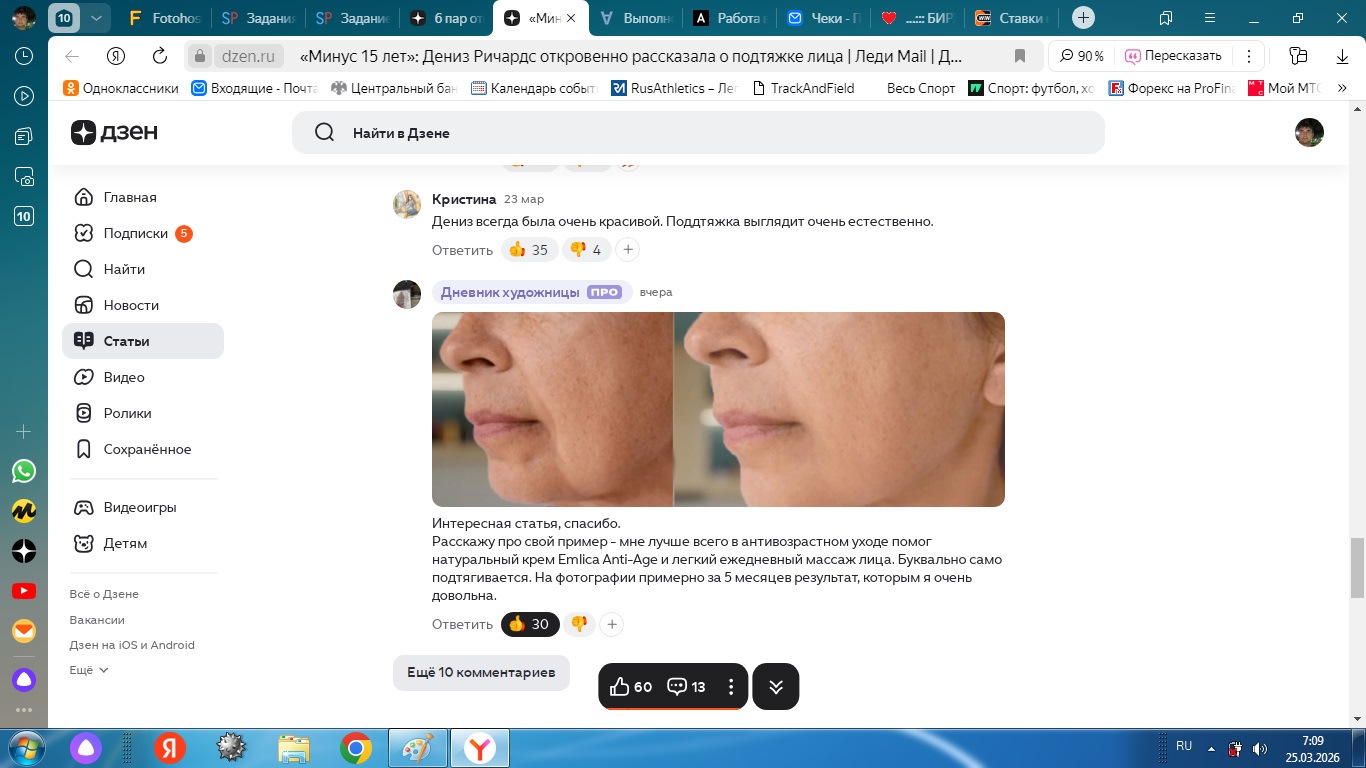Open Новости in left navigation
The image size is (1366, 768).
131,305
